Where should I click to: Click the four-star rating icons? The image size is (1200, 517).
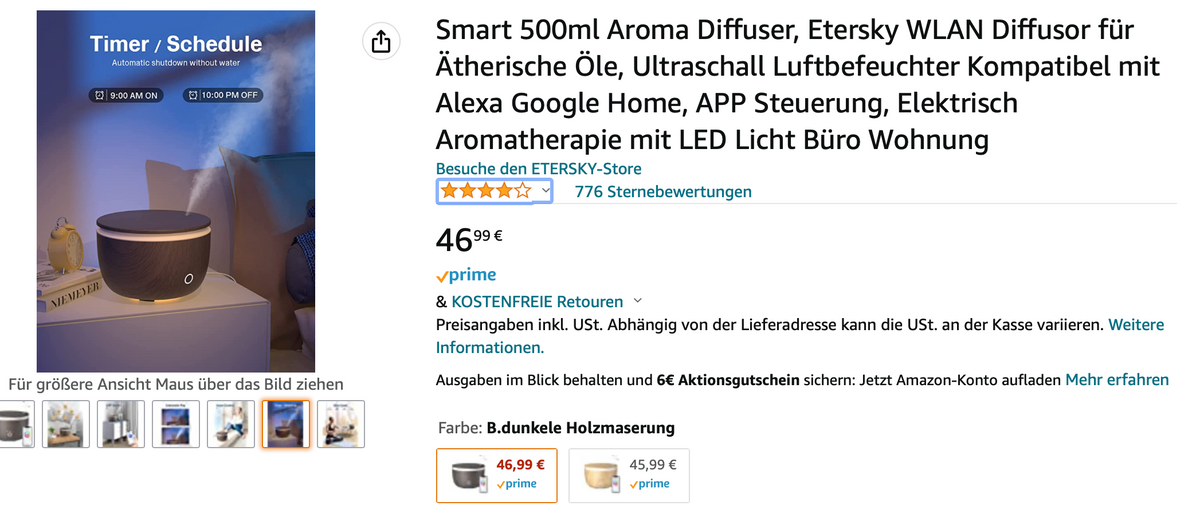tap(487, 190)
